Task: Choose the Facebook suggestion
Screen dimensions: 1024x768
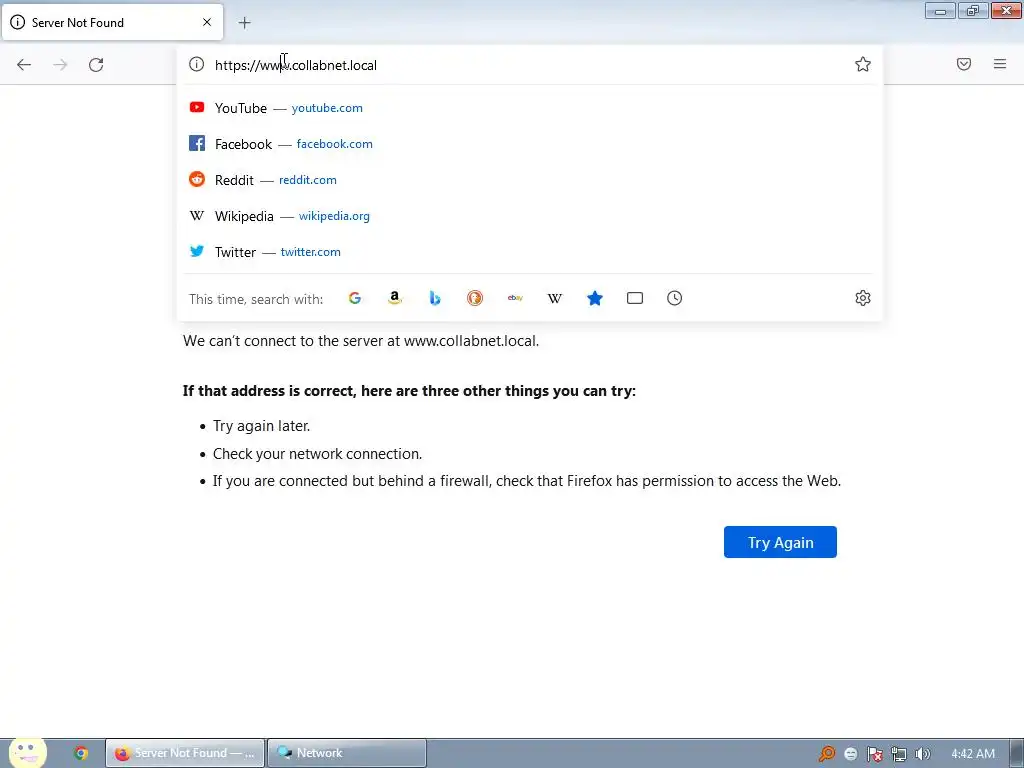Action: 530,144
